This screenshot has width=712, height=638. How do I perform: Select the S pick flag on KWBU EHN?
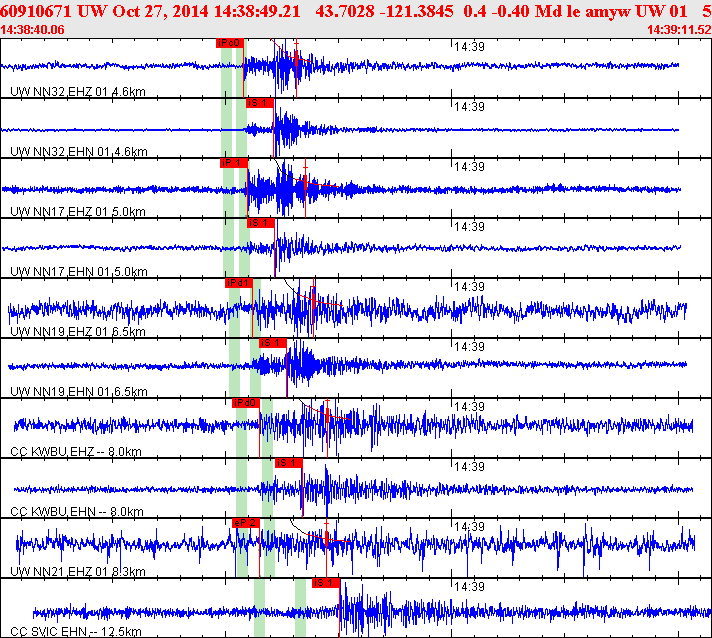288,463
